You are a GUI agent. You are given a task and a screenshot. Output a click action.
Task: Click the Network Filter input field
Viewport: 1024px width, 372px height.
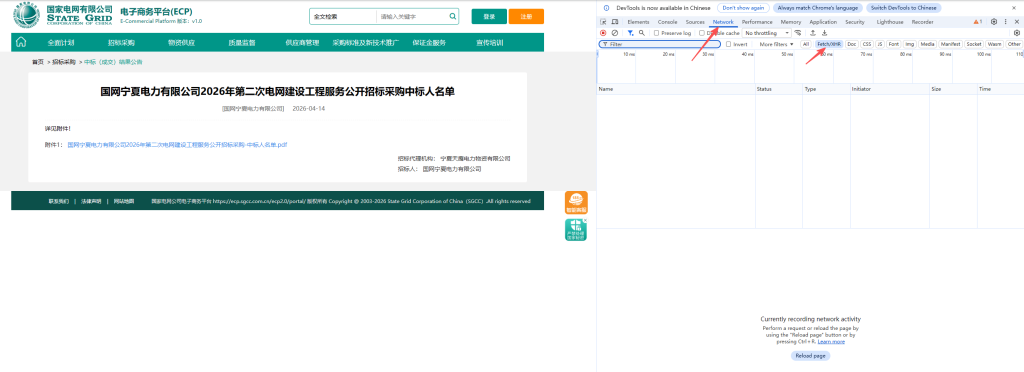[660, 44]
